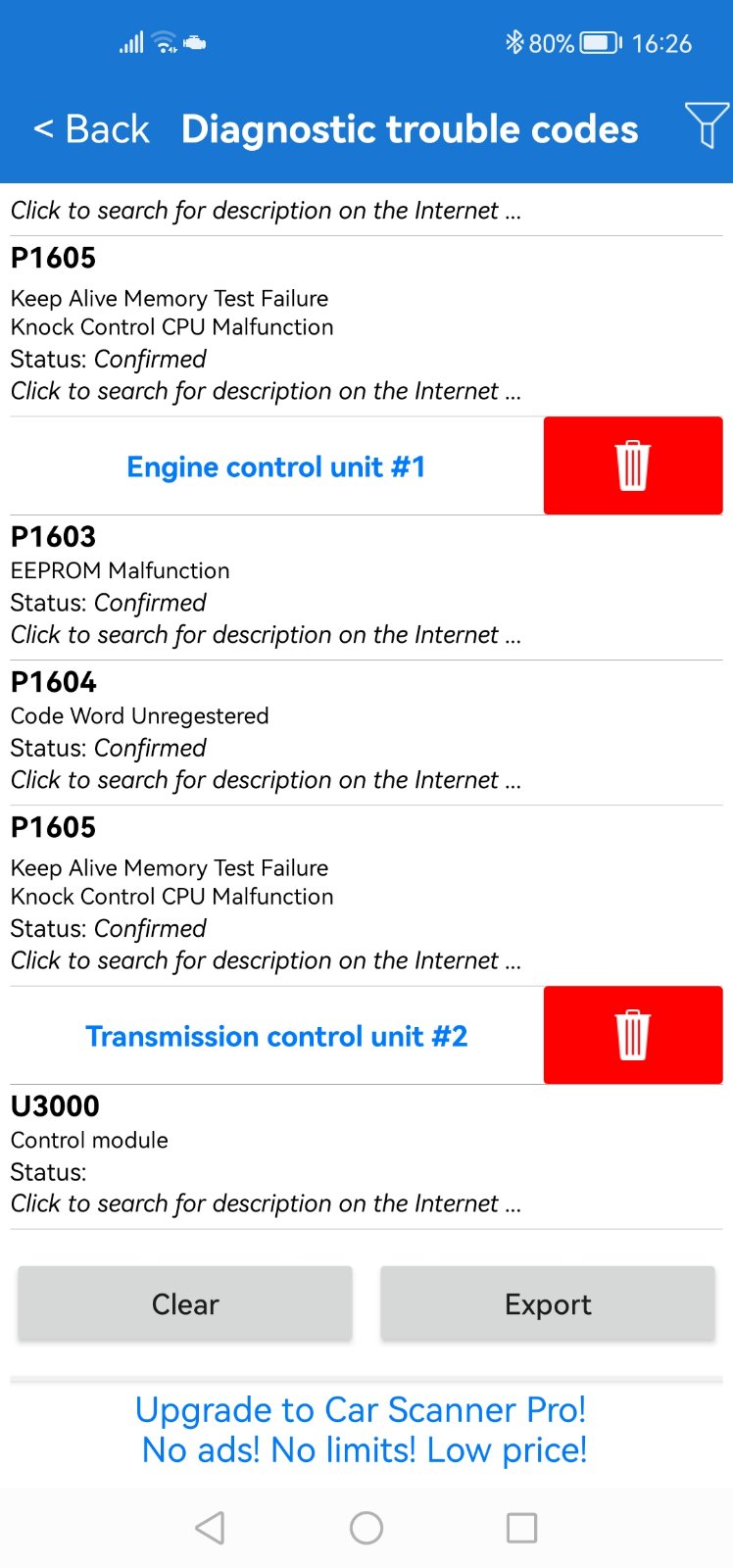Go back using the Back button
733x1568 pixels.
click(x=91, y=129)
